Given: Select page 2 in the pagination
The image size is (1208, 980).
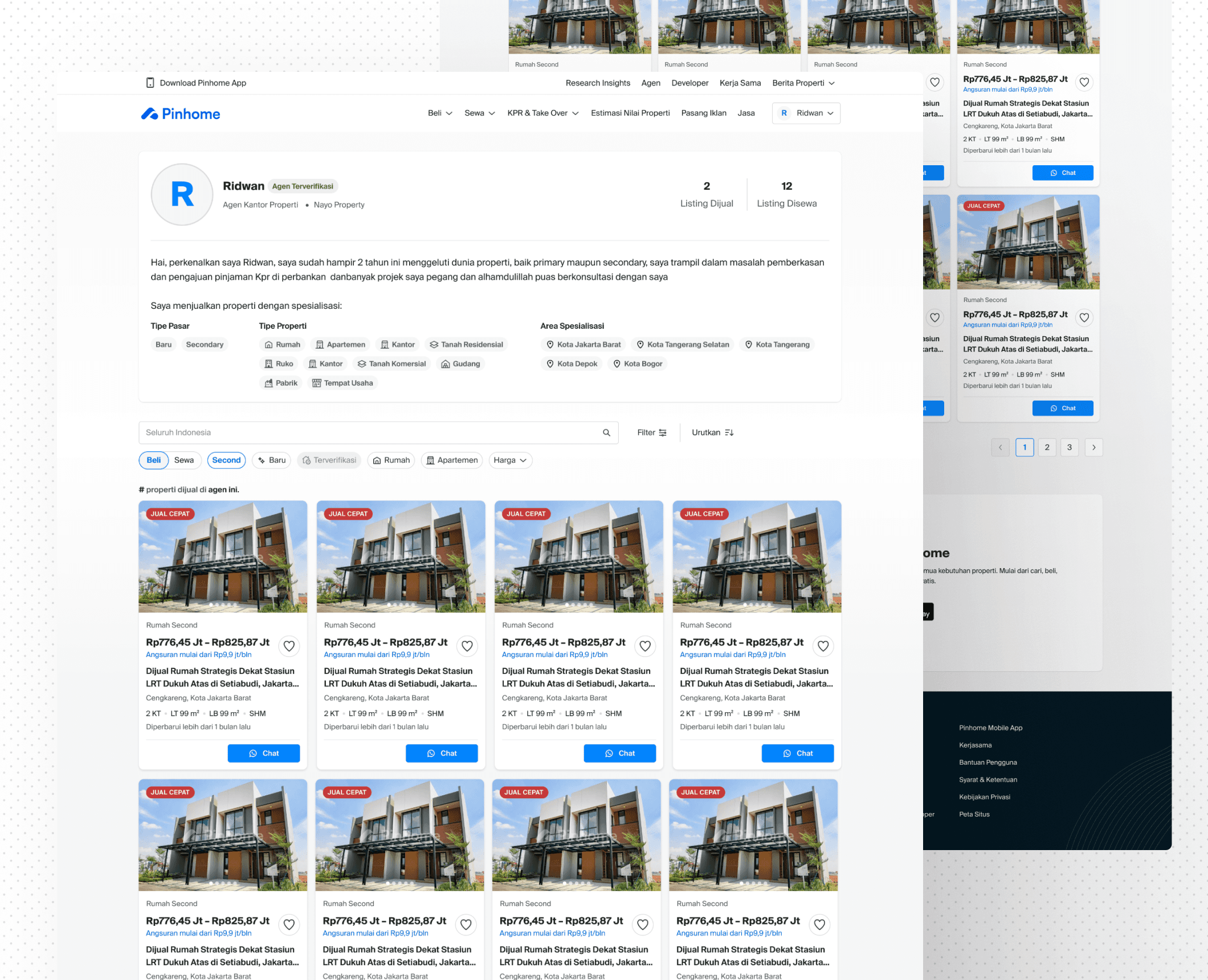Looking at the screenshot, I should click(x=1047, y=448).
